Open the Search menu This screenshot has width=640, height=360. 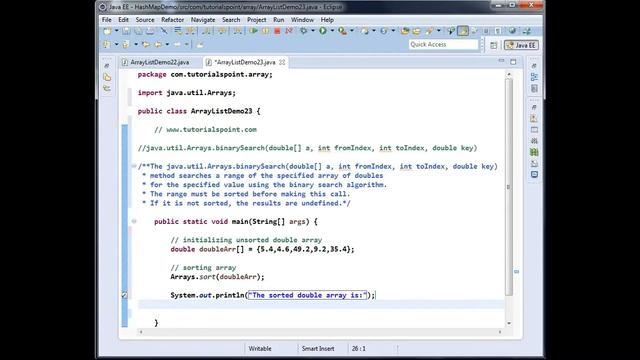[231, 20]
